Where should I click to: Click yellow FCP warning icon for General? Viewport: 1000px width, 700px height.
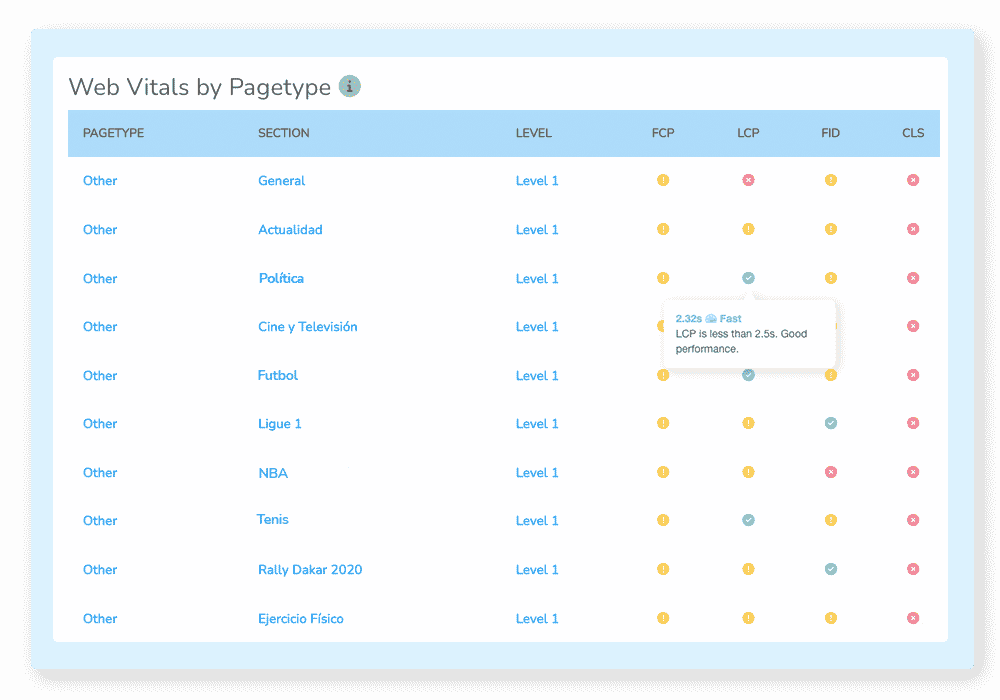click(x=663, y=180)
